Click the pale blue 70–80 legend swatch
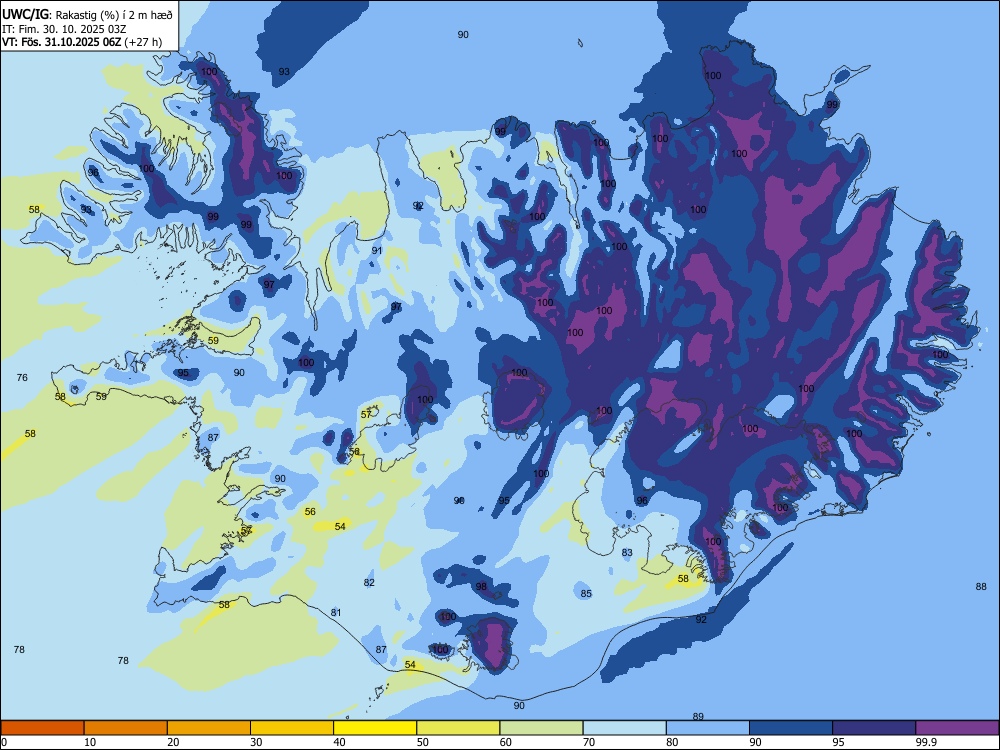Viewport: 1000px width, 750px height. [x=624, y=728]
